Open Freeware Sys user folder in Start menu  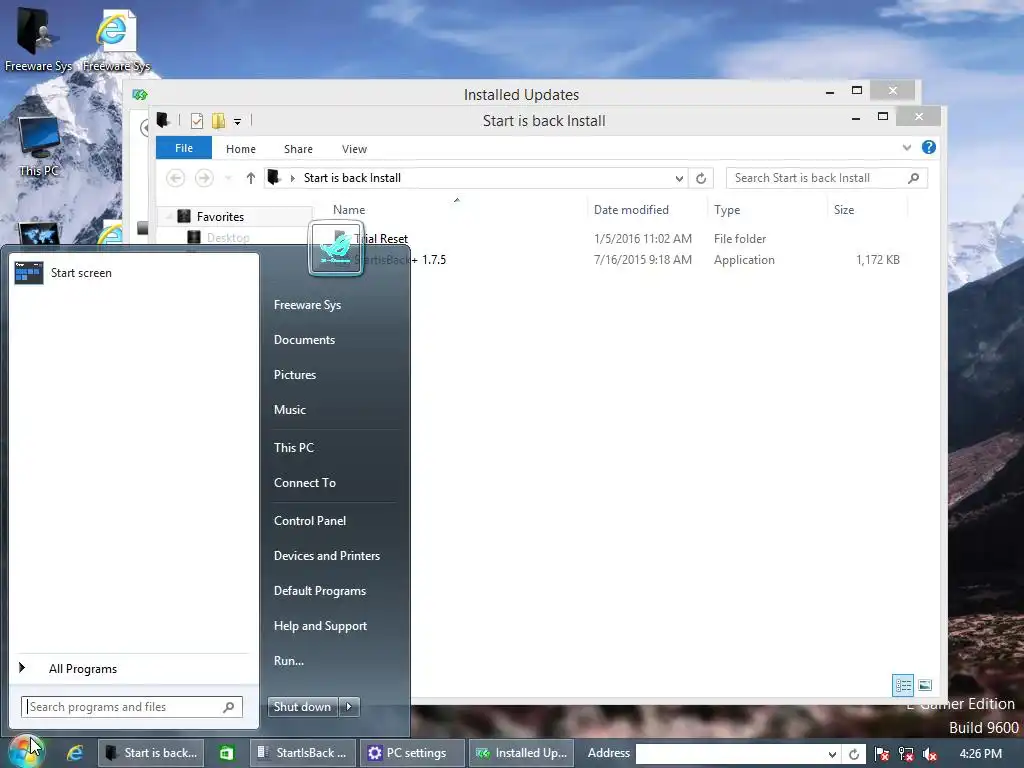point(308,305)
